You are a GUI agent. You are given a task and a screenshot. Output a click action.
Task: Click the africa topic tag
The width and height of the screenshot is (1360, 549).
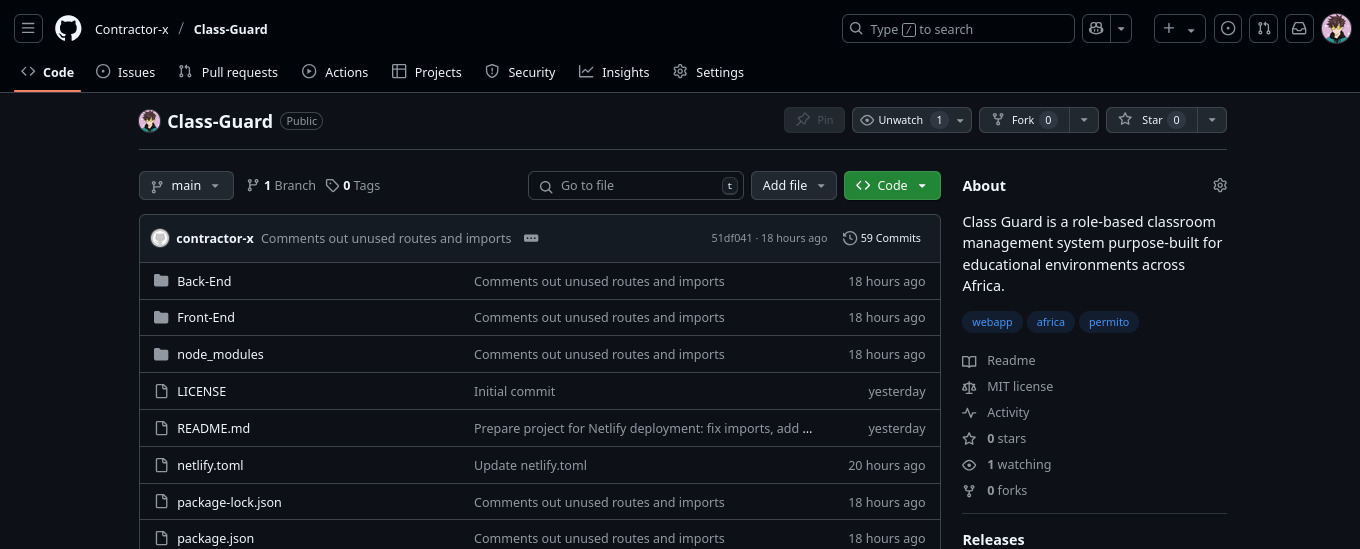click(1050, 322)
